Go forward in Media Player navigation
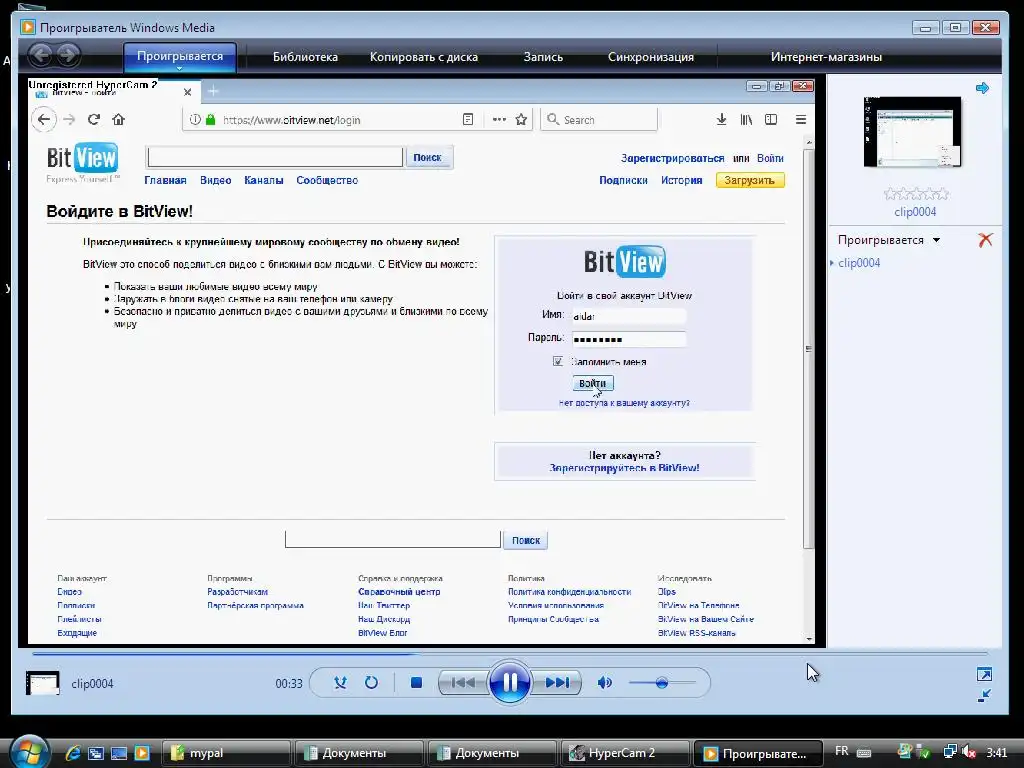Image resolution: width=1024 pixels, height=768 pixels. tap(68, 55)
